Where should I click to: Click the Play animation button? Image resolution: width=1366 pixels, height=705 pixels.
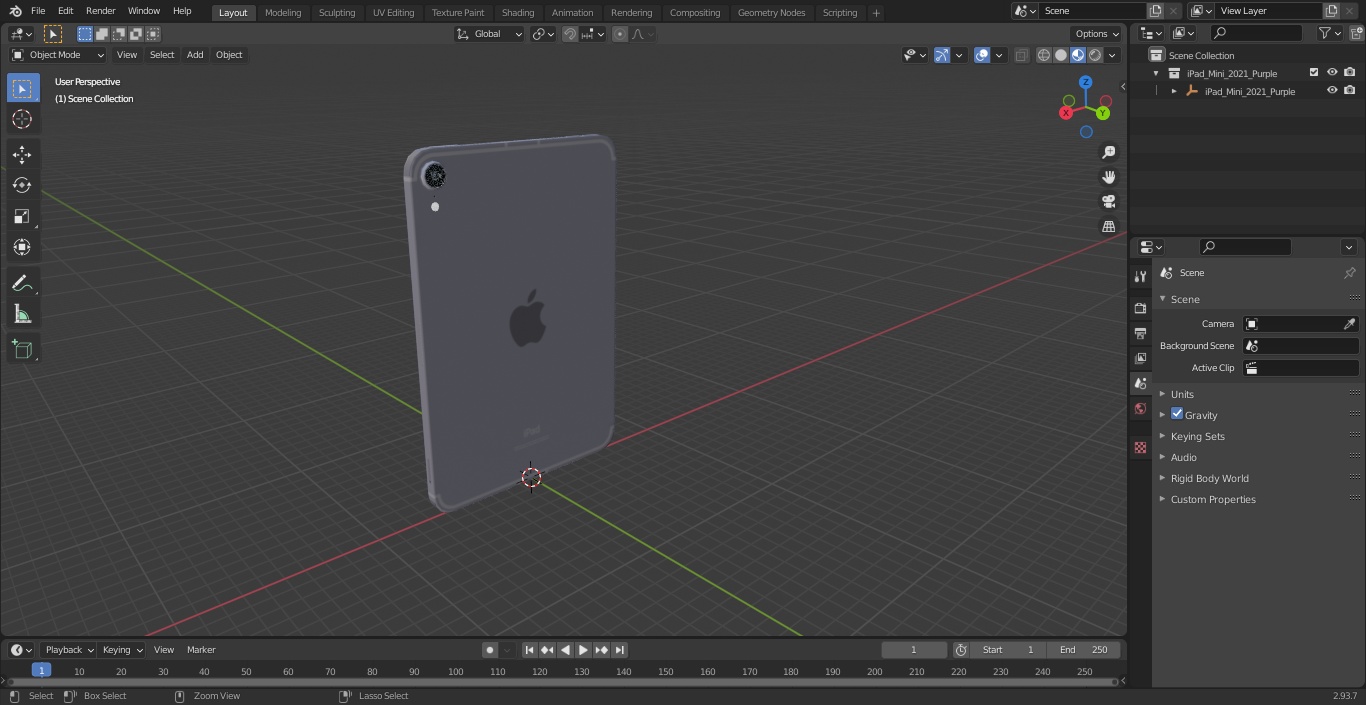(584, 650)
